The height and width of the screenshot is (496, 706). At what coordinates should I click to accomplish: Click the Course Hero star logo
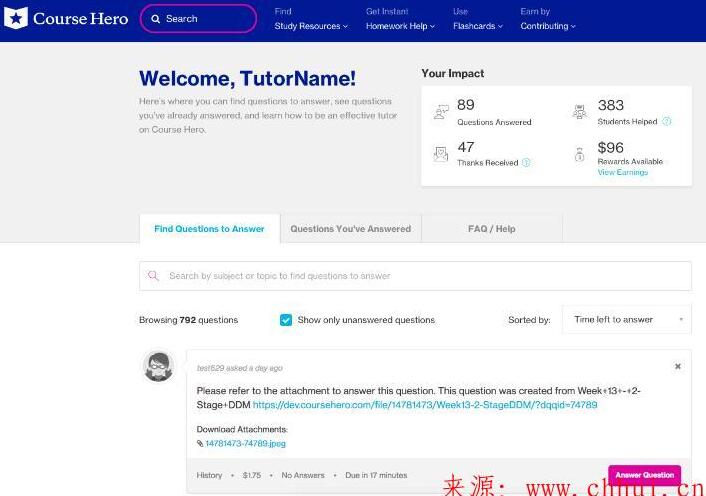(x=17, y=19)
